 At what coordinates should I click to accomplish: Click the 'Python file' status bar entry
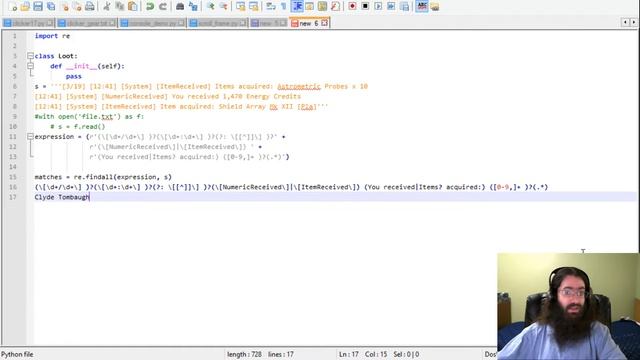pos(17,354)
